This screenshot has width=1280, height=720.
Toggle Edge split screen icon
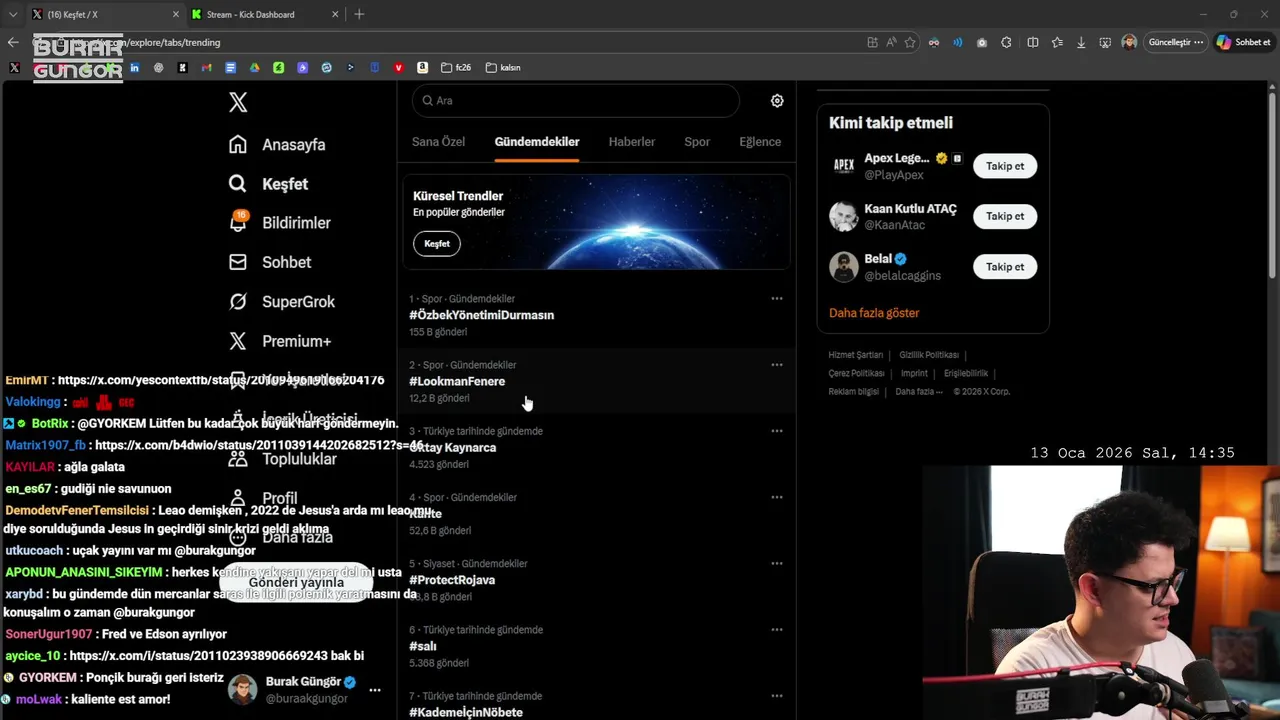pyautogui.click(x=1033, y=42)
